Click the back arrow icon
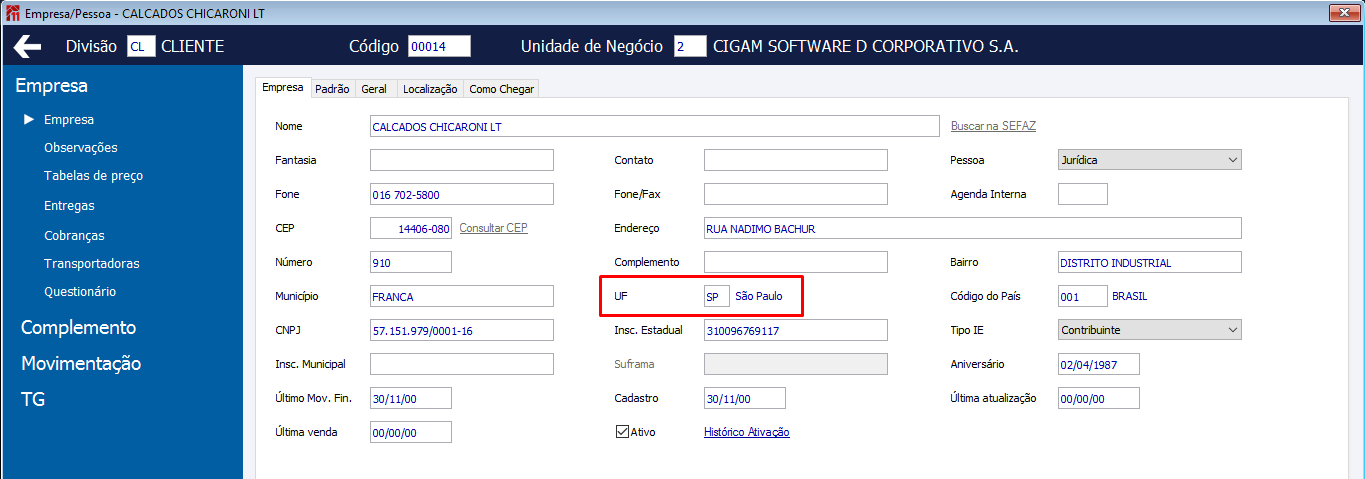1365x479 pixels. (27, 47)
